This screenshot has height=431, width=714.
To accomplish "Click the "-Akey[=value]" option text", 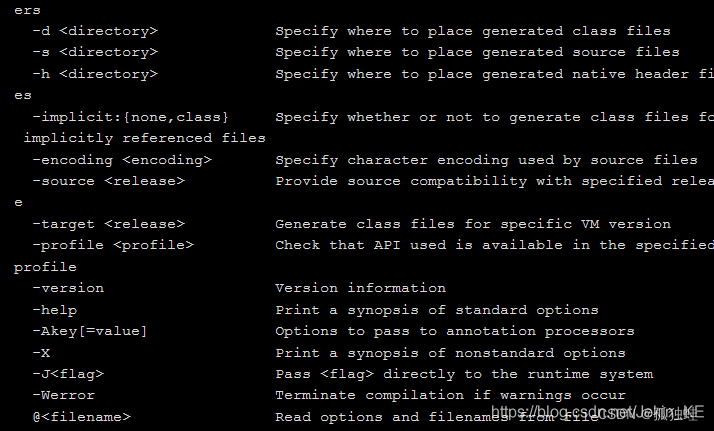I will click(89, 331).
